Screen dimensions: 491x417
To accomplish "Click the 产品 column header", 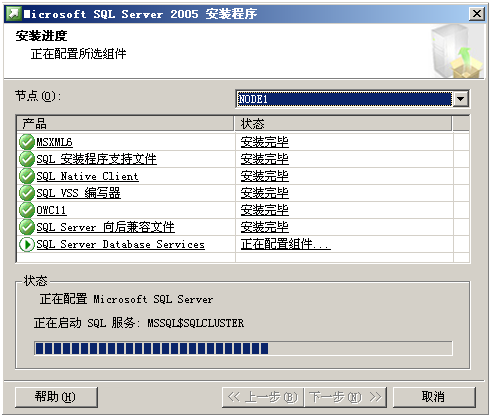I will [125, 124].
